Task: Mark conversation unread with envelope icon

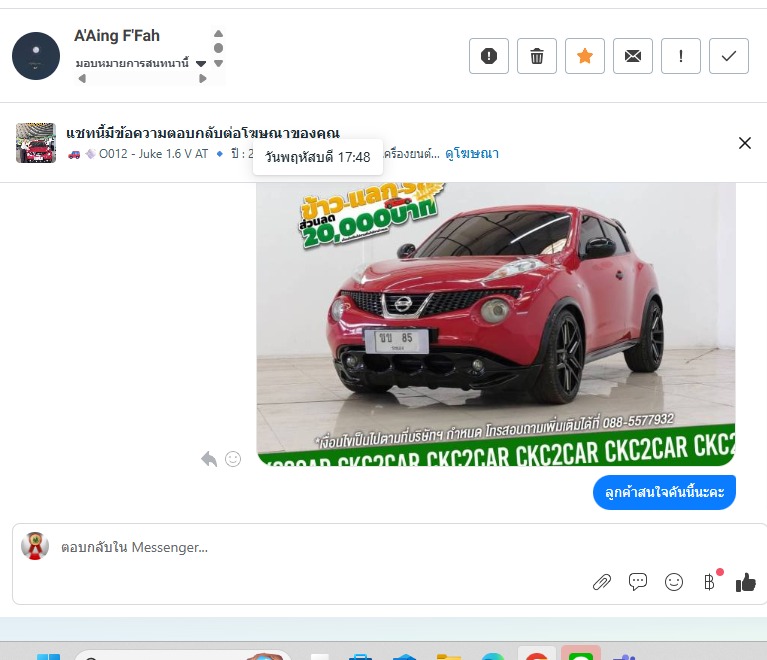Action: (x=632, y=56)
